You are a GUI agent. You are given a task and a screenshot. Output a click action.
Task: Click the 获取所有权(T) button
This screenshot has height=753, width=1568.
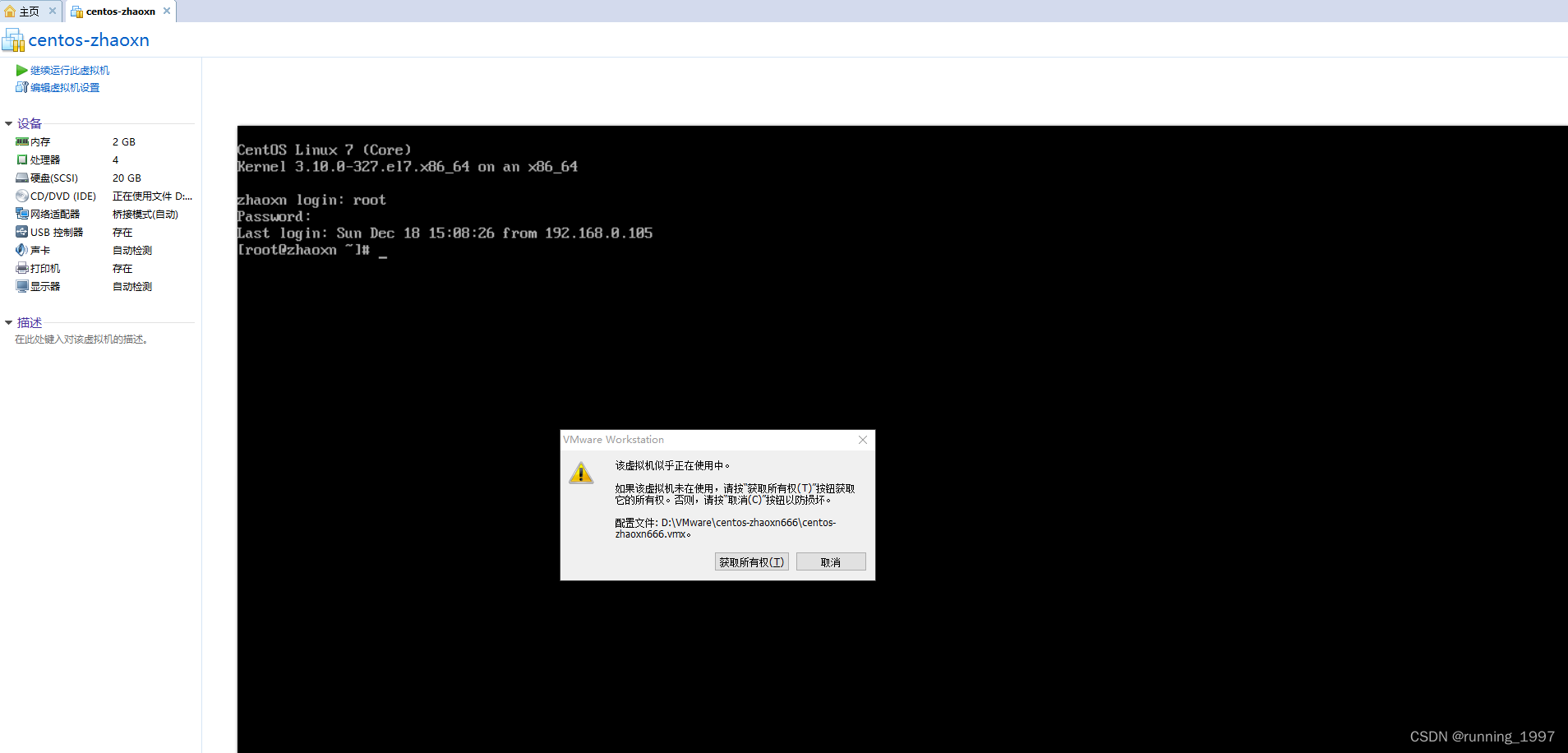click(752, 562)
